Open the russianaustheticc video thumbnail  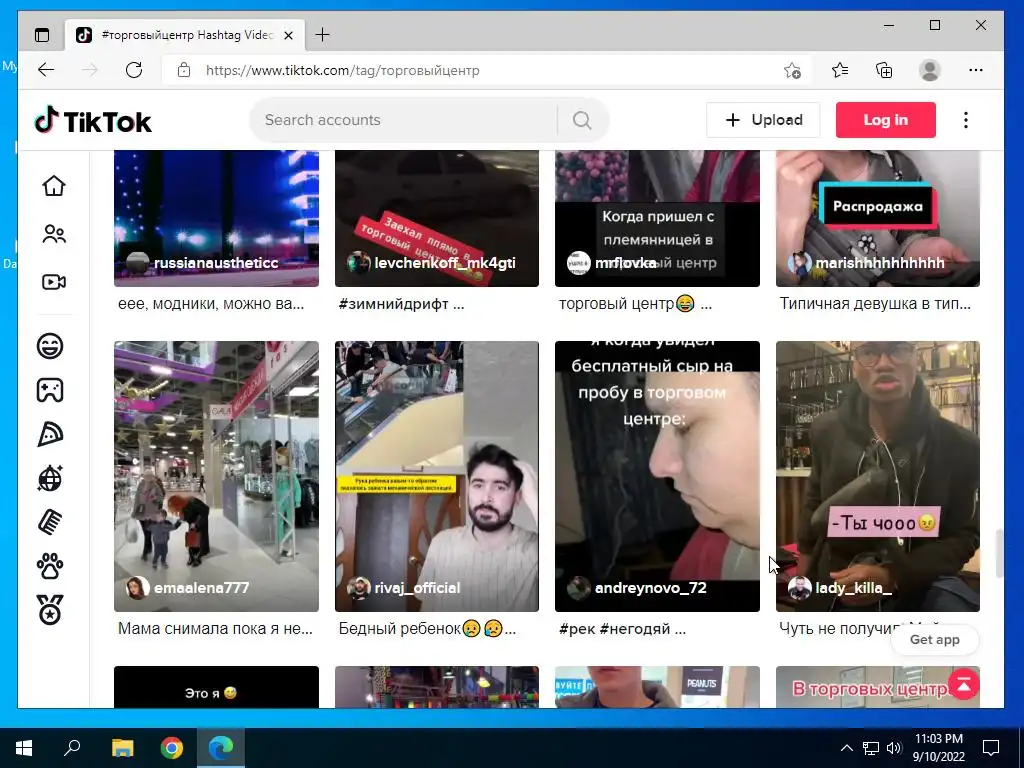pyautogui.click(x=216, y=219)
